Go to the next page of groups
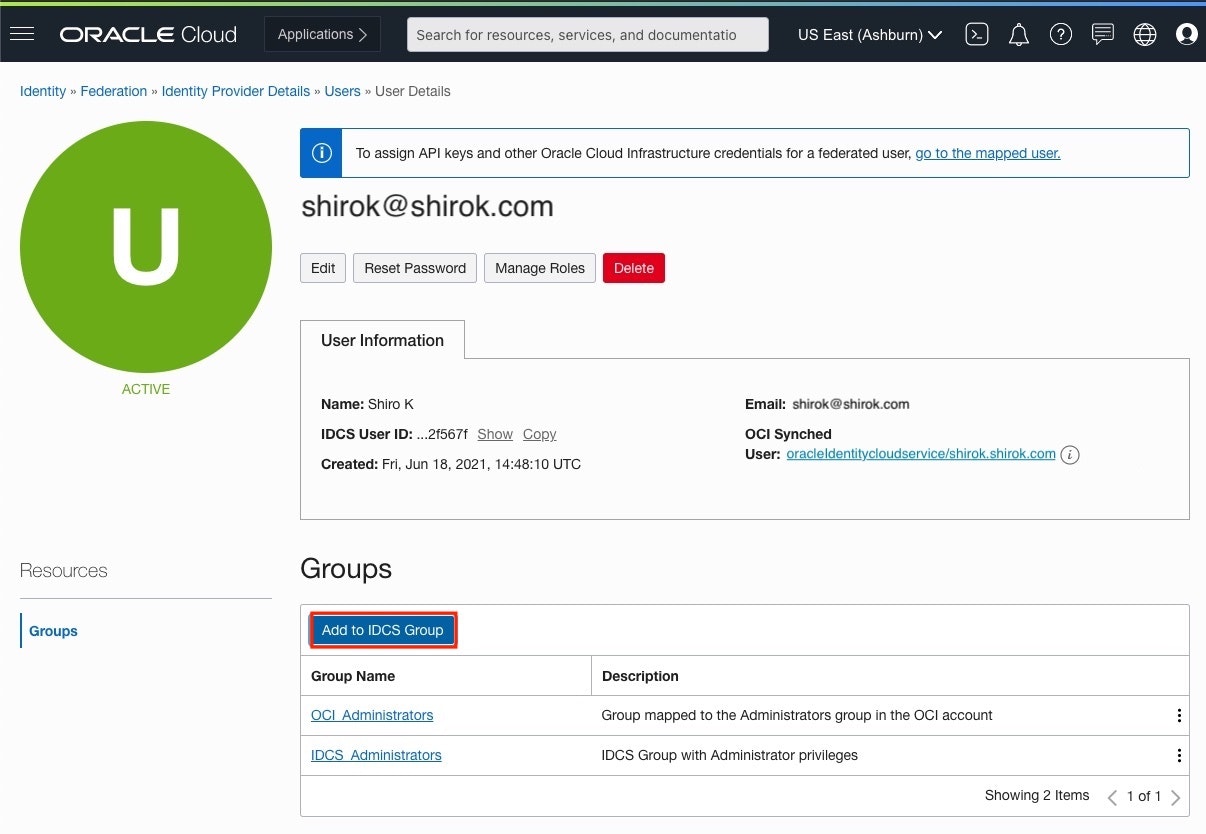This screenshot has width=1206, height=834. tap(1176, 797)
